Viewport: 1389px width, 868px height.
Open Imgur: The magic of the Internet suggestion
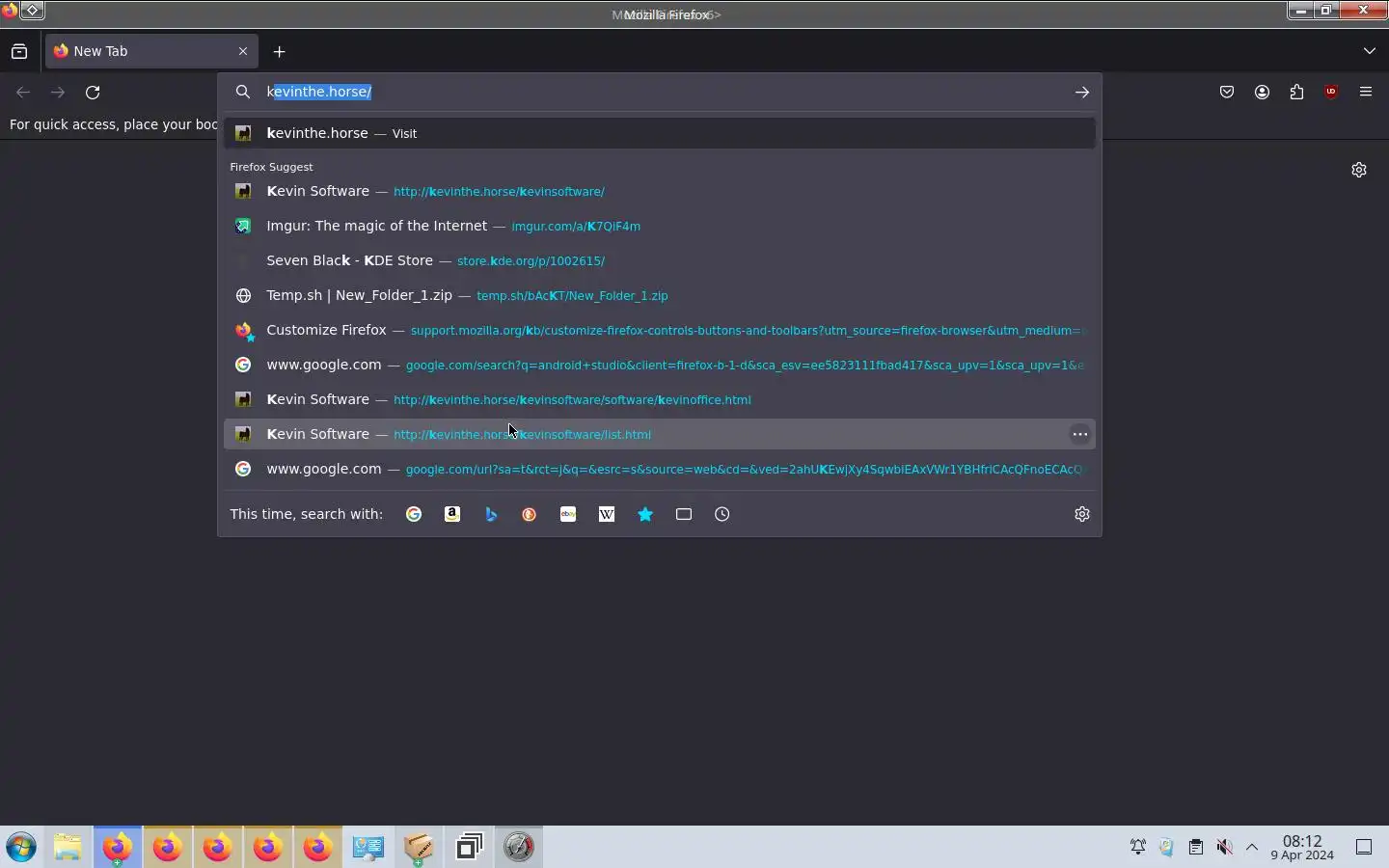click(660, 226)
